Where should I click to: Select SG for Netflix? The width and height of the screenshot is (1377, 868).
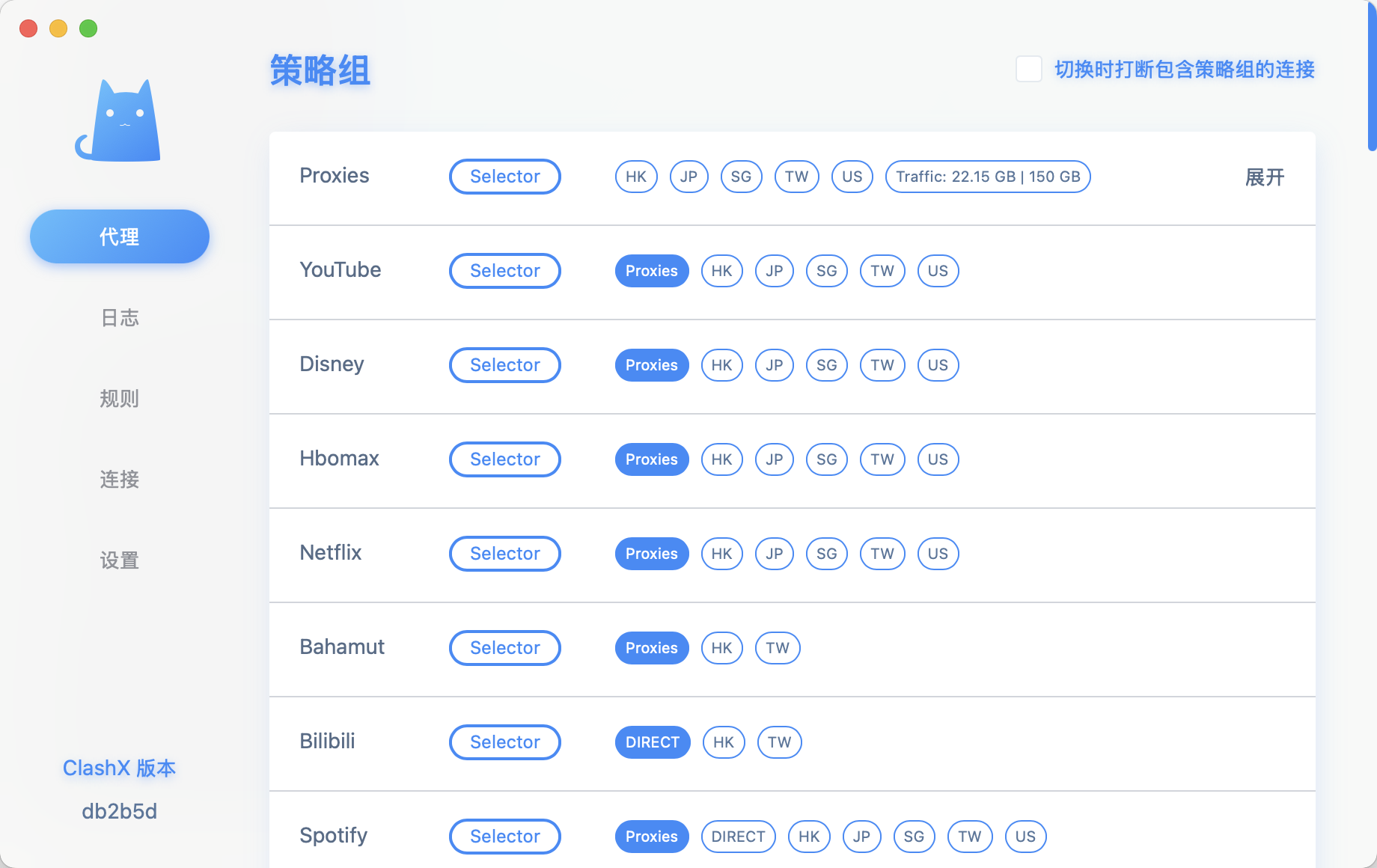tap(827, 554)
